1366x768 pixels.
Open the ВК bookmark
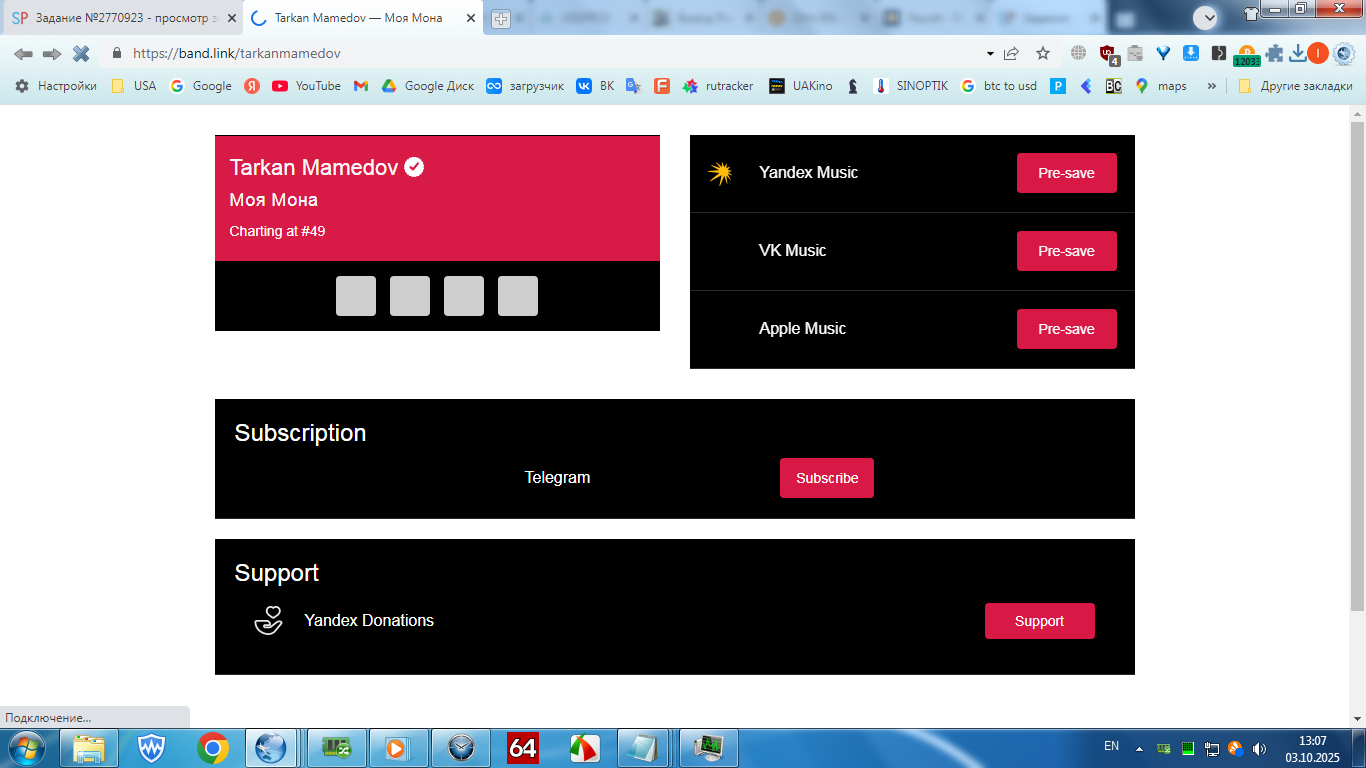coord(596,86)
